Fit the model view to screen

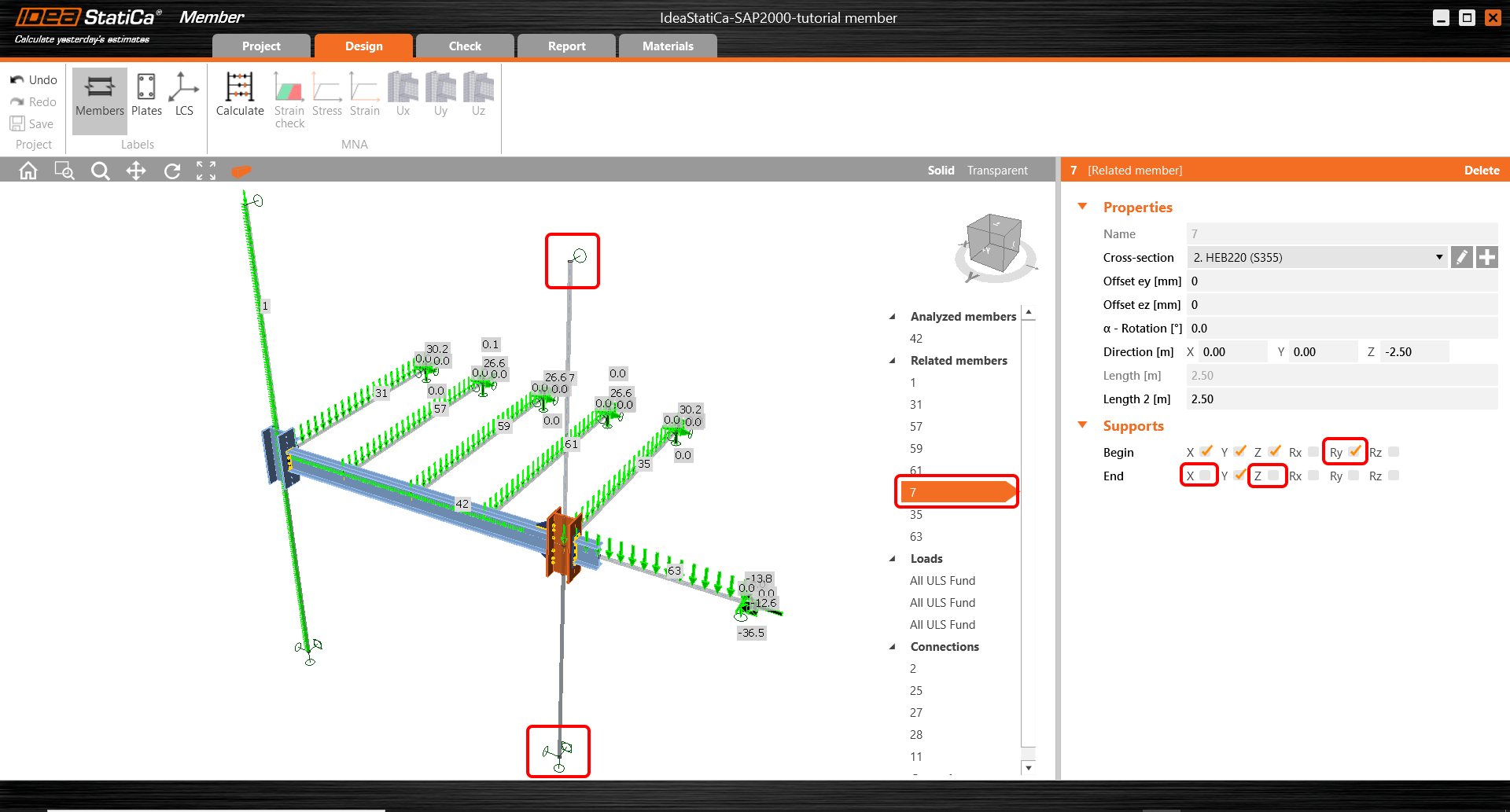206,170
